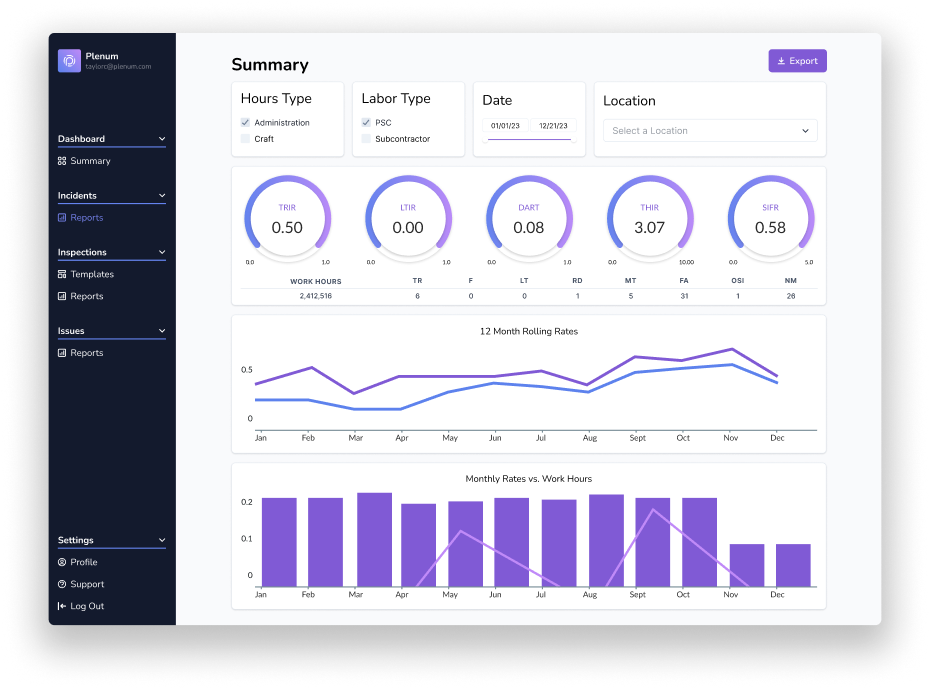
Task: Click the March bar in Monthly Rates chart
Action: tap(374, 540)
